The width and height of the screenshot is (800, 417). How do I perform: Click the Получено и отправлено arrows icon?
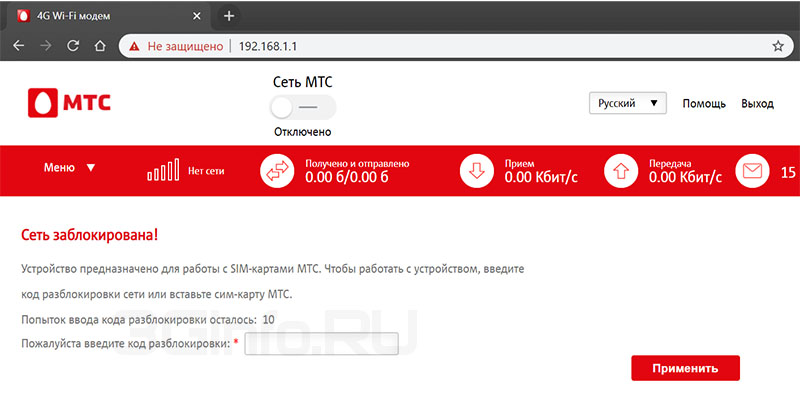pos(277,171)
